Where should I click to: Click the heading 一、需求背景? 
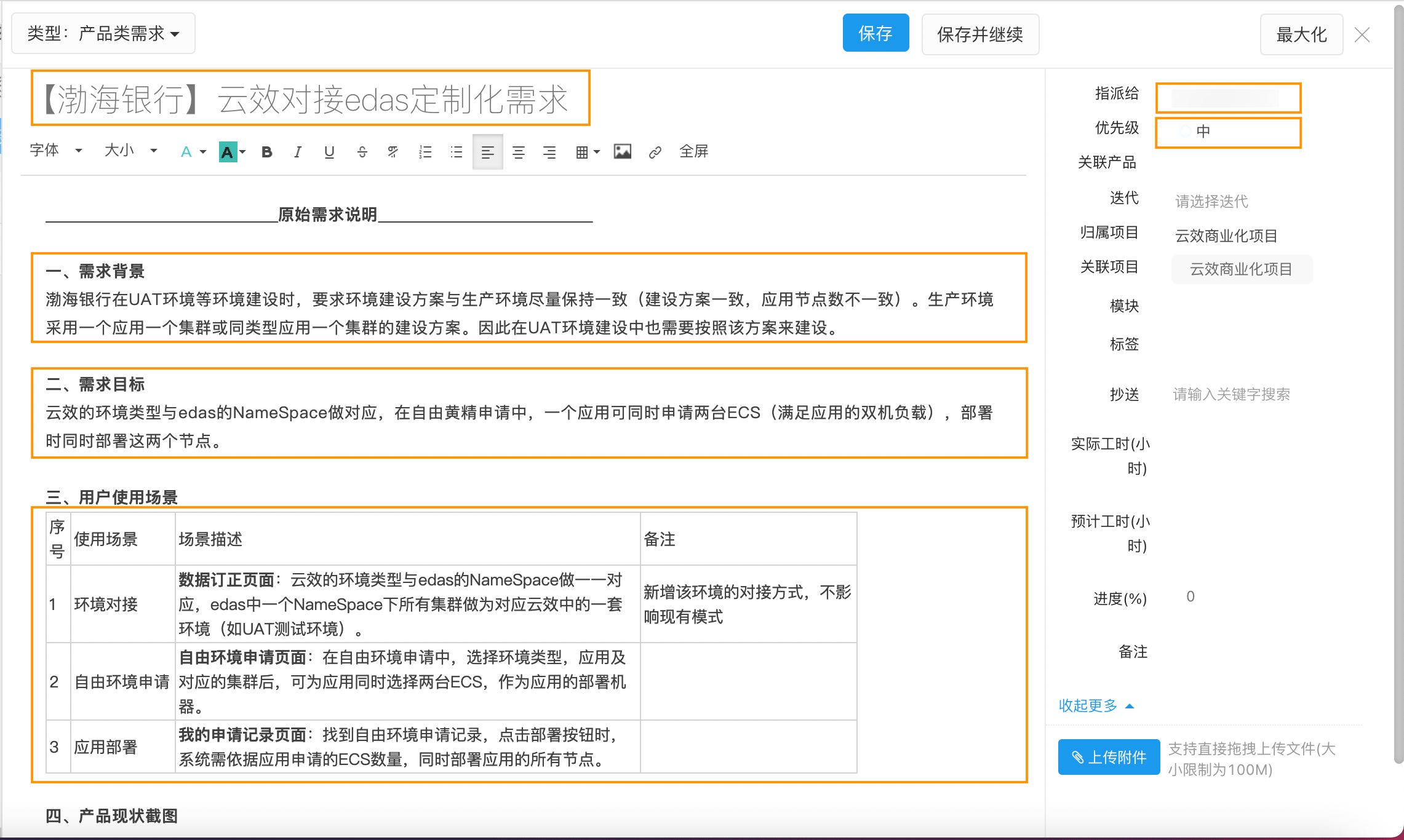pyautogui.click(x=95, y=271)
